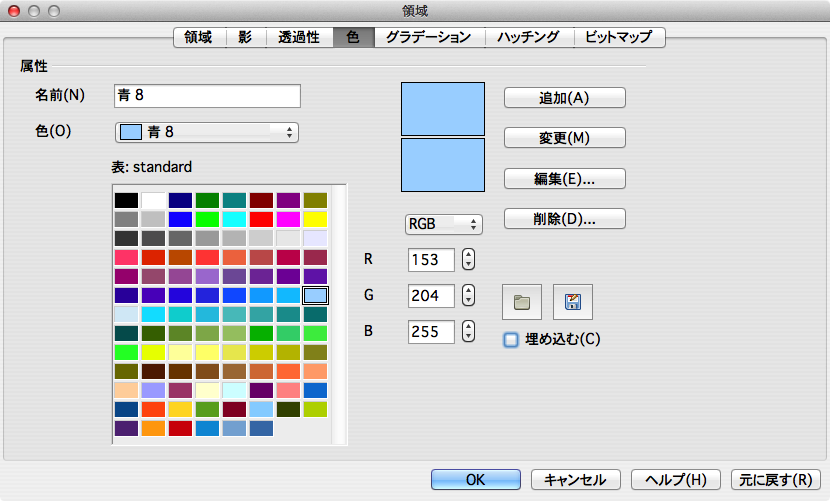The width and height of the screenshot is (830, 501).
Task: Pick the magenta swatch in second row
Action: [288, 219]
